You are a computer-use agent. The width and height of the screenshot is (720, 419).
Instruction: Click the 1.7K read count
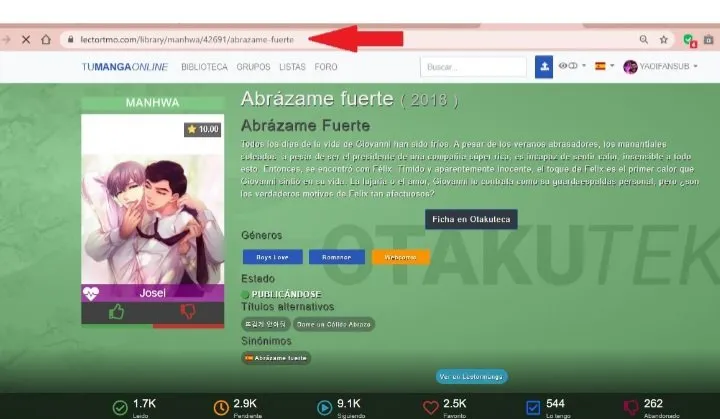[x=144, y=404]
